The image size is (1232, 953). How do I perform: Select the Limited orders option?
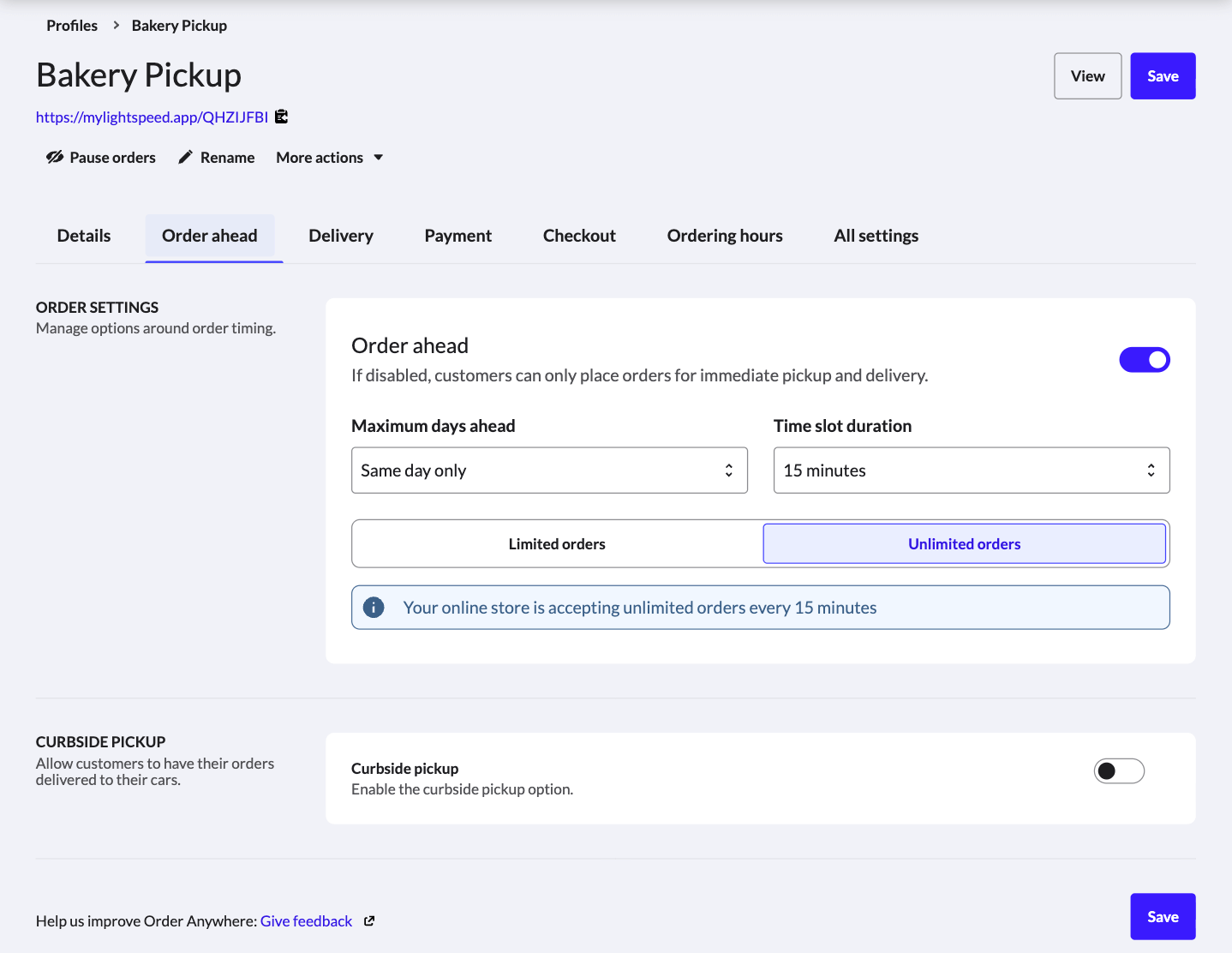click(557, 544)
